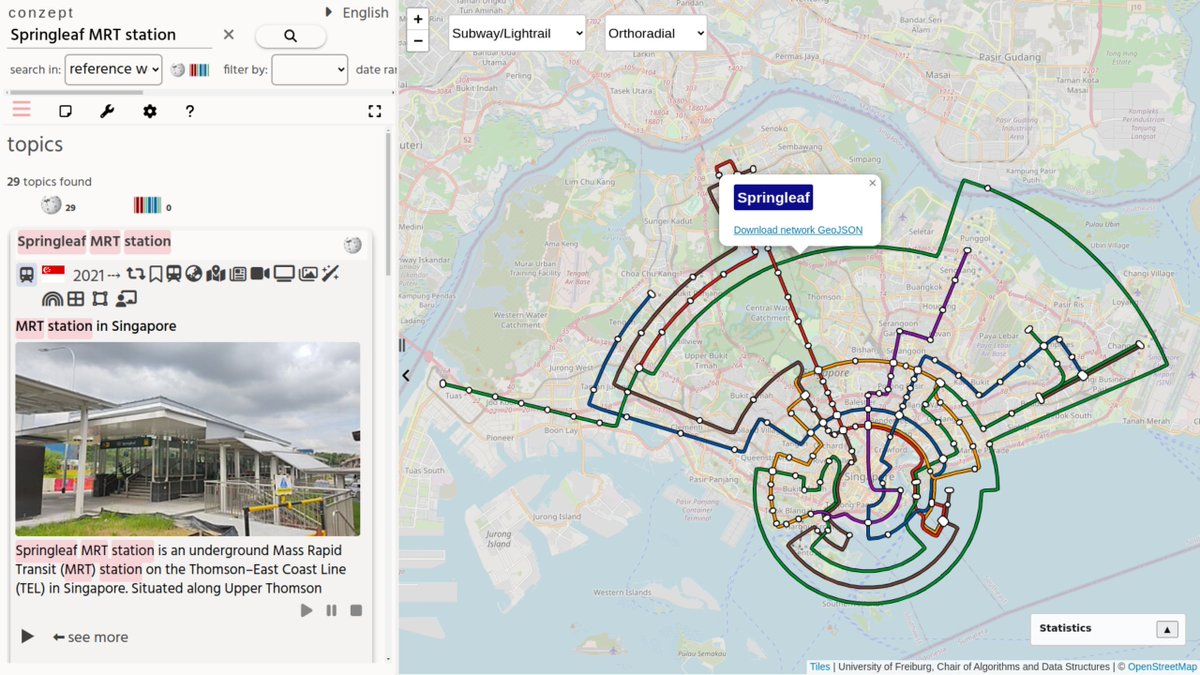Close the Springleaf map popup

[x=872, y=183]
